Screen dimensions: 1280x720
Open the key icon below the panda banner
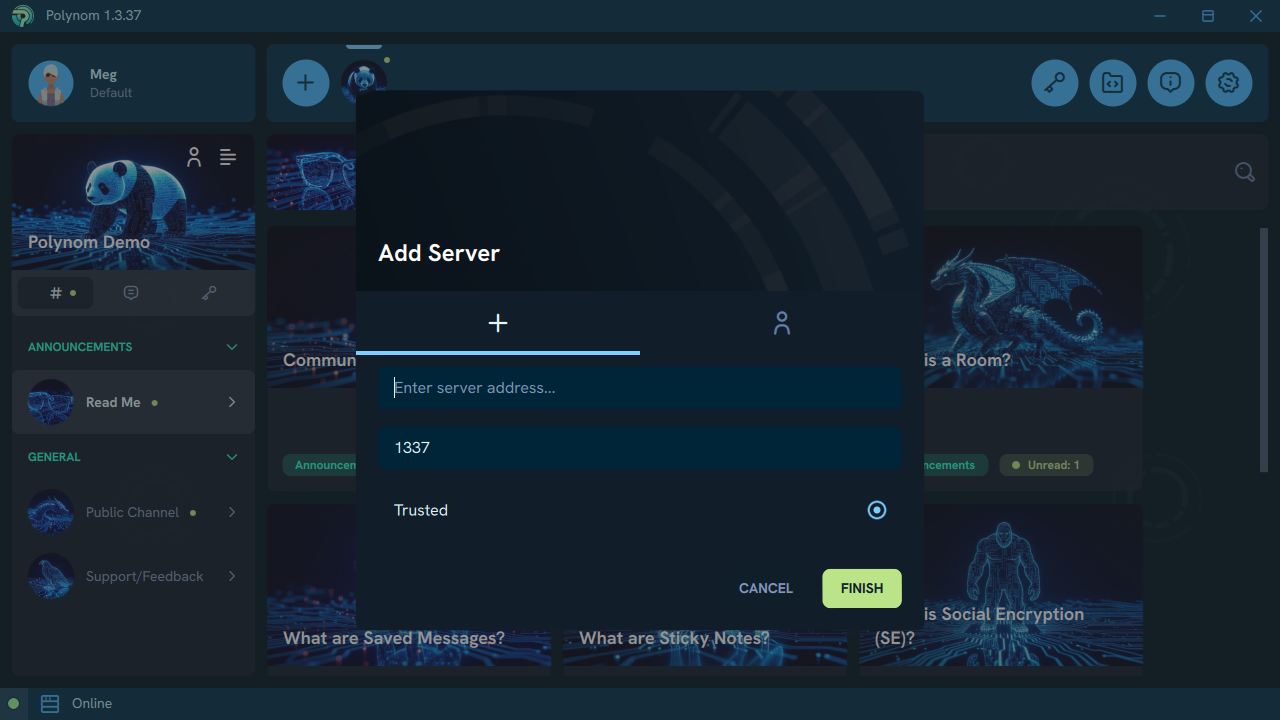208,292
